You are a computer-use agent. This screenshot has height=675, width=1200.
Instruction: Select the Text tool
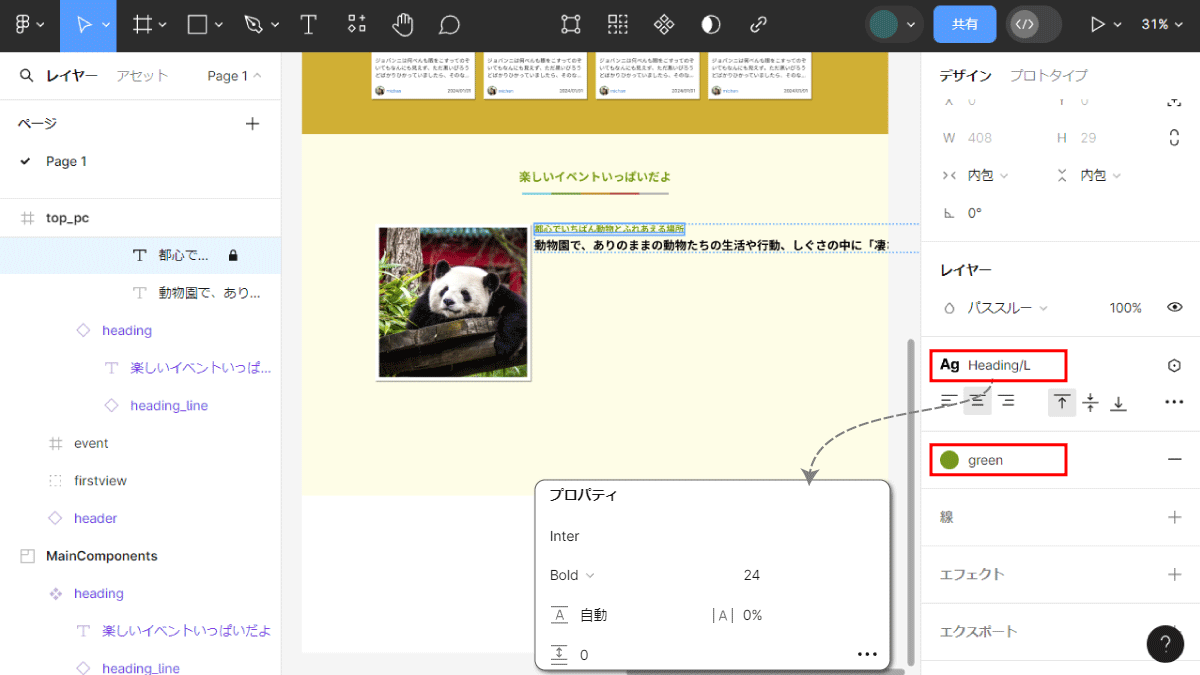(x=309, y=24)
